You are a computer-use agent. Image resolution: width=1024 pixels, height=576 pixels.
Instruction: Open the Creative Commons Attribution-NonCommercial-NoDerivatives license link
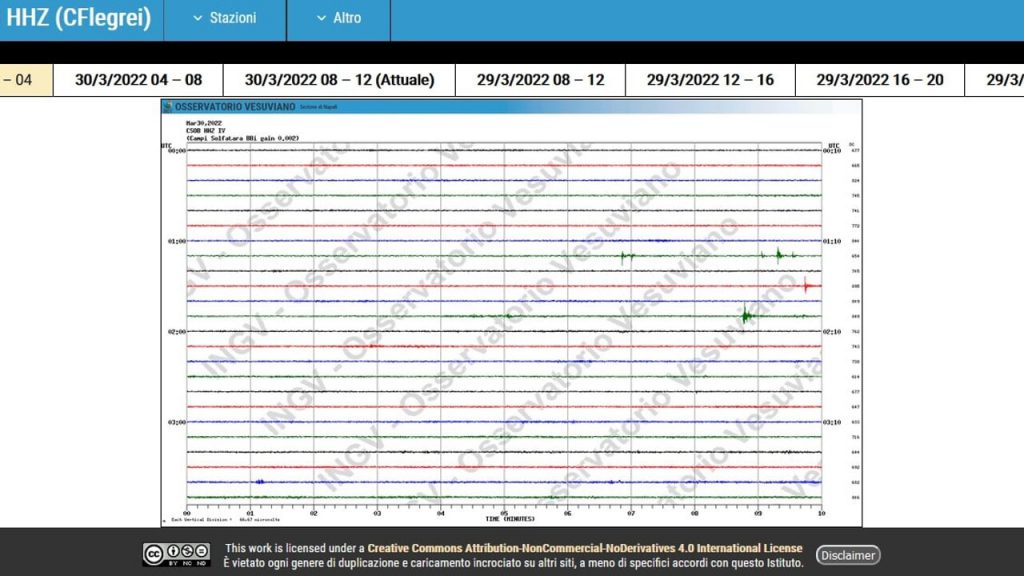(x=584, y=549)
